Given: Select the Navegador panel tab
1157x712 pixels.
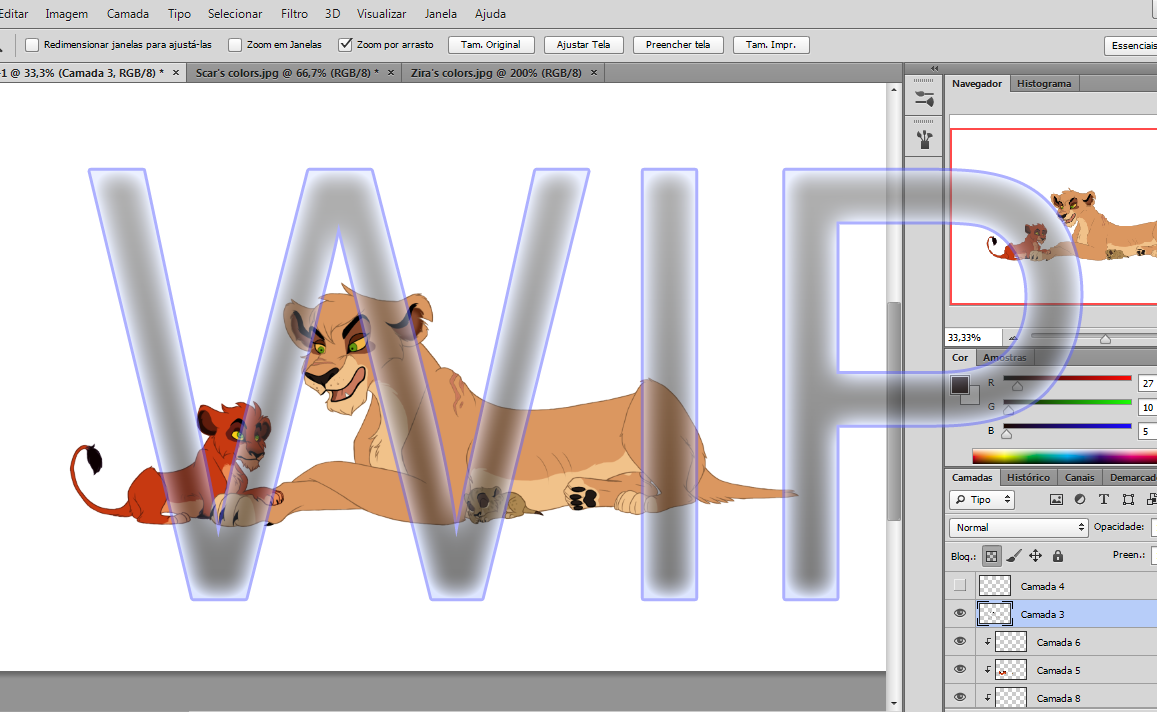Looking at the screenshot, I should click(x=977, y=83).
